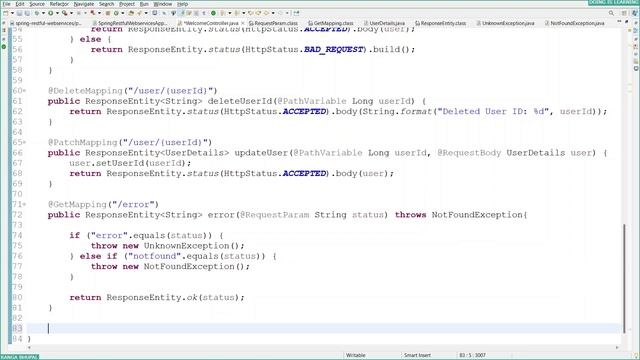Click the Open Type icon in the toolbar
Viewport: 640px width, 360px height.
tap(131, 13)
